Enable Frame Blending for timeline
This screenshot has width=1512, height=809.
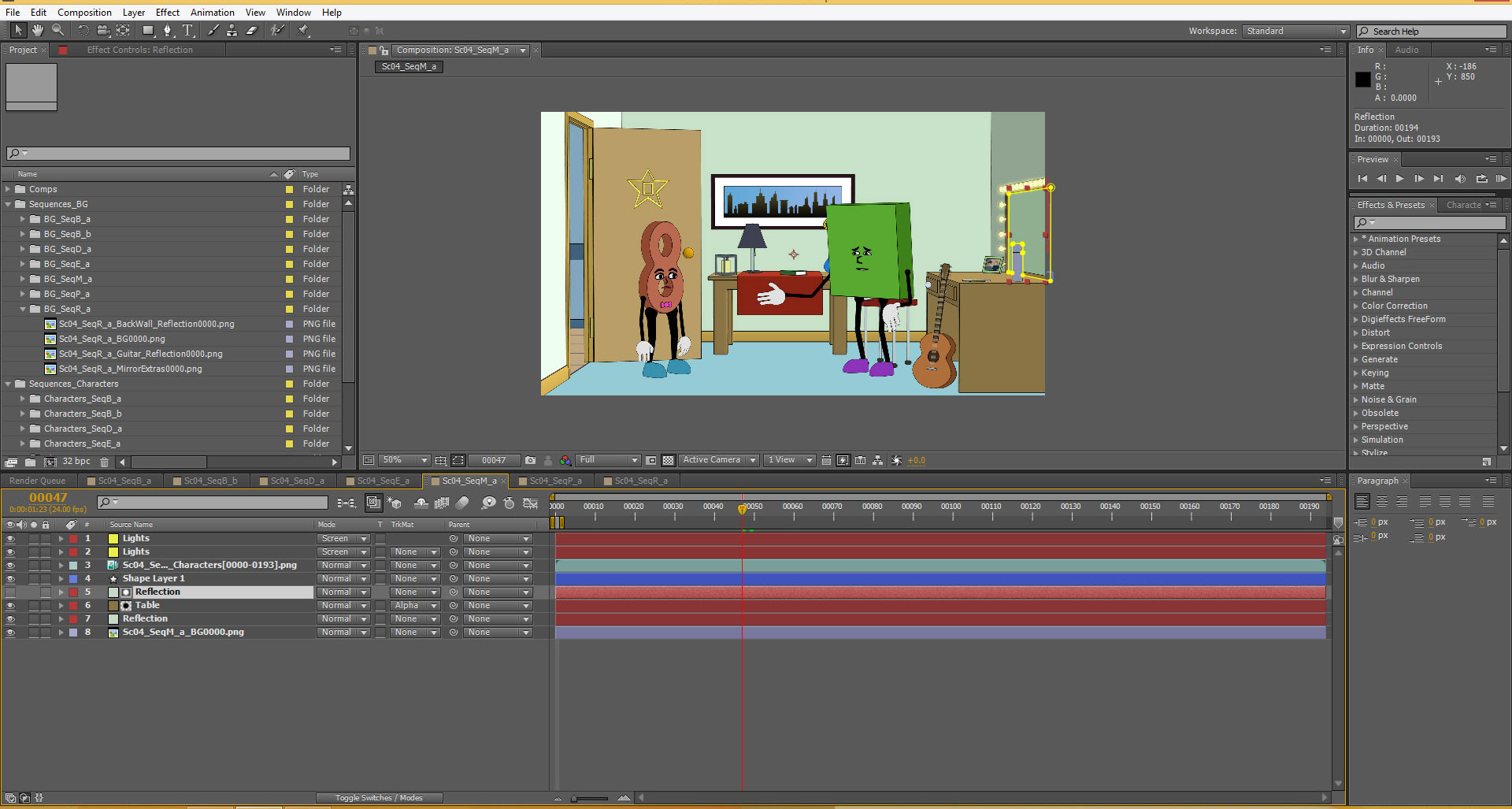click(x=442, y=503)
